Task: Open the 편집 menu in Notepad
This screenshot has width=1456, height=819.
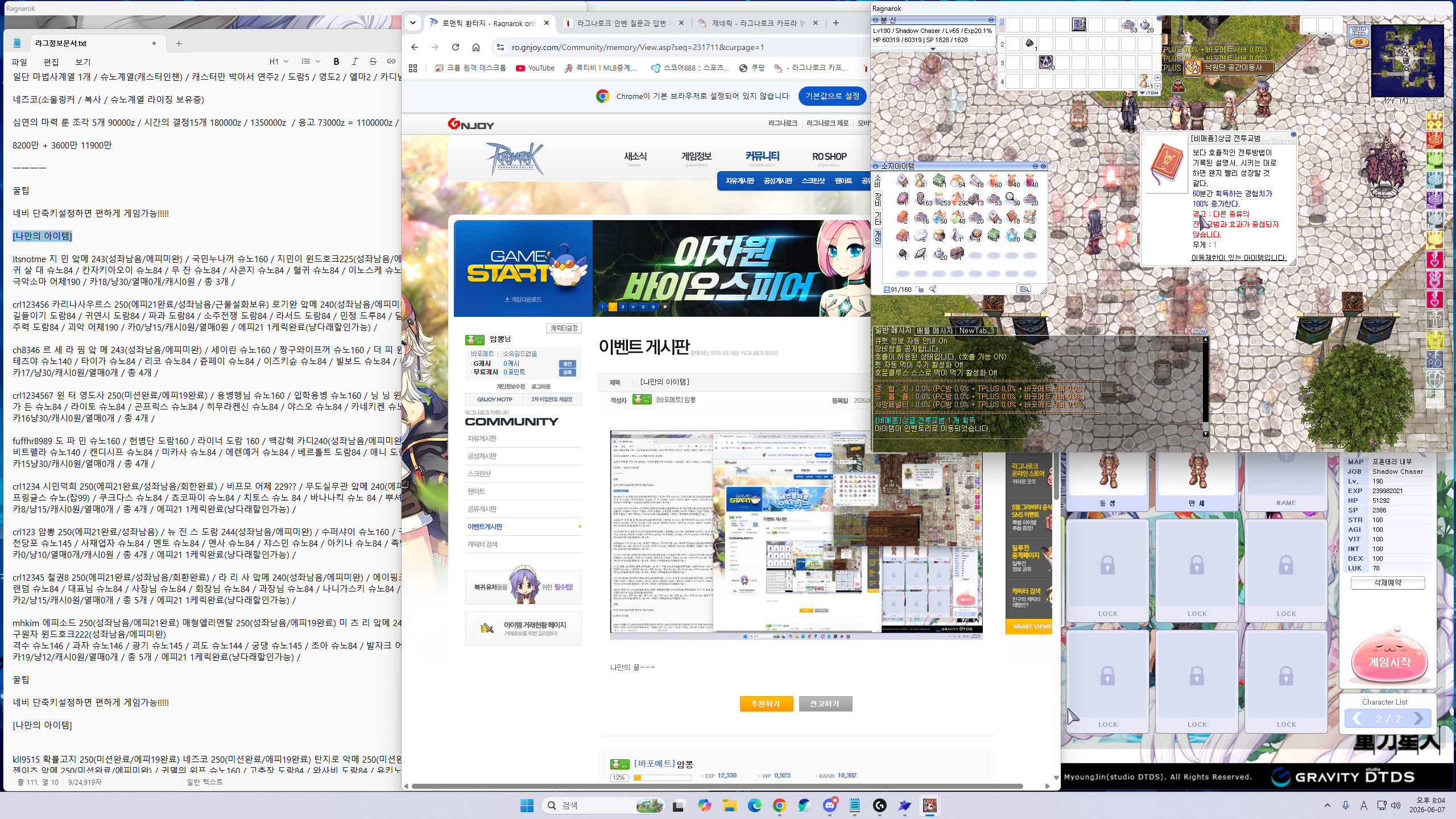Action: coord(51,62)
